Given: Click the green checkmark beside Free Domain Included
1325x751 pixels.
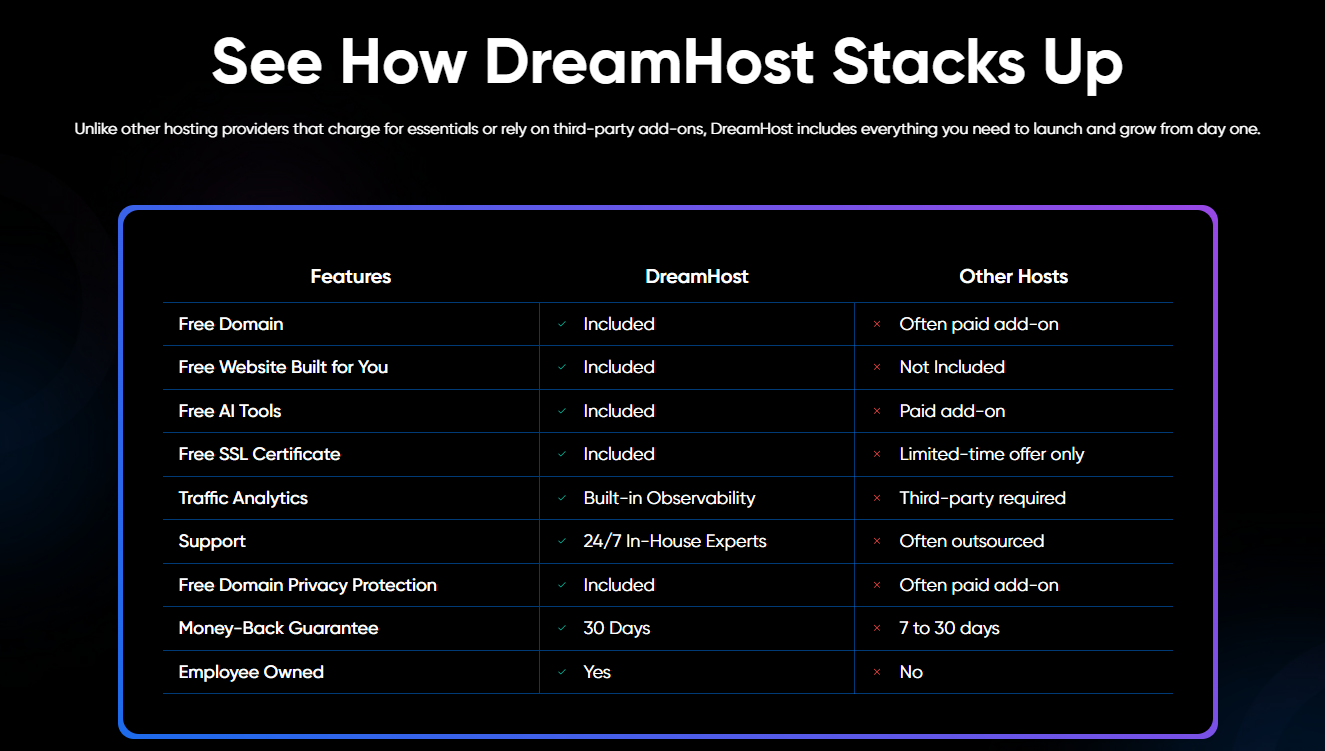Looking at the screenshot, I should tap(563, 324).
